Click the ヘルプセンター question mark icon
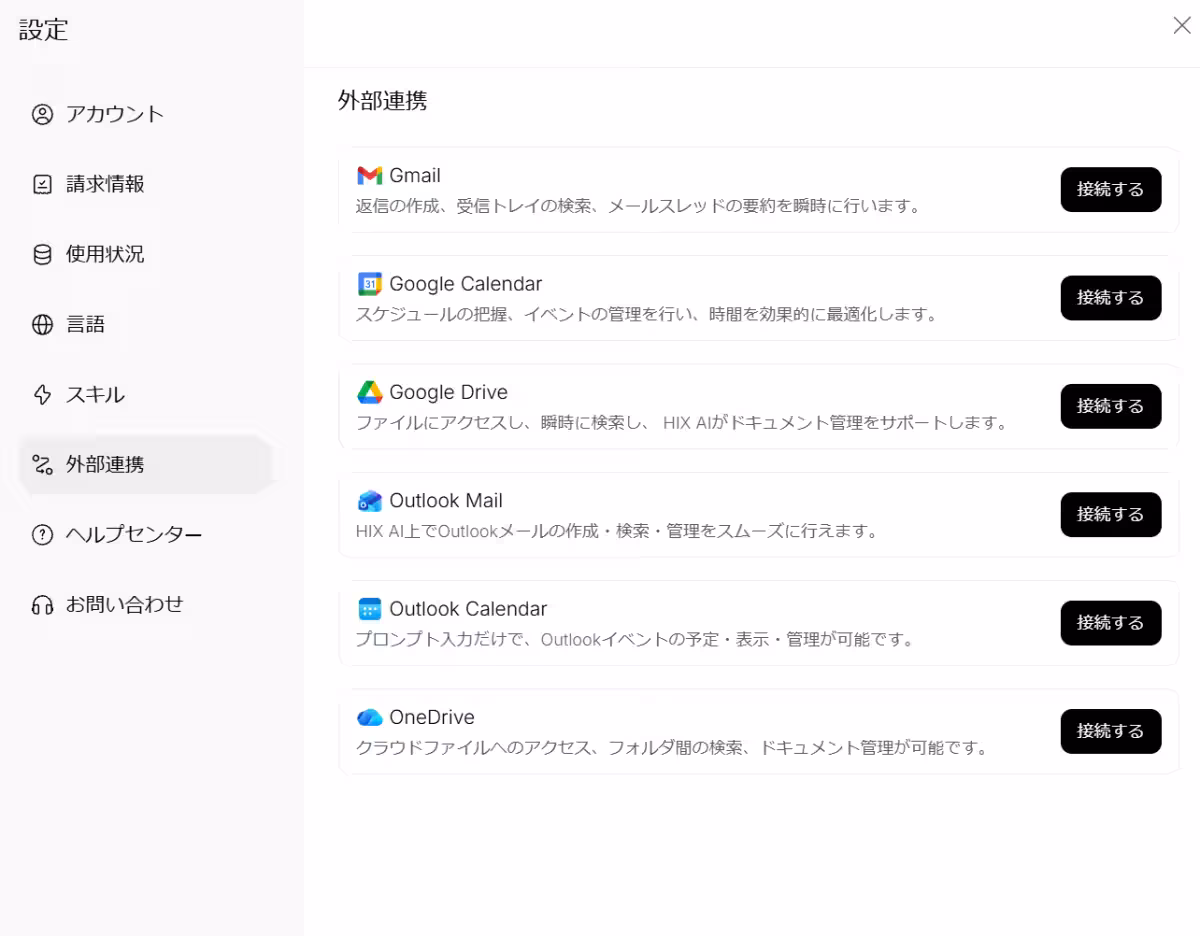The height and width of the screenshot is (936, 1200). [x=42, y=534]
